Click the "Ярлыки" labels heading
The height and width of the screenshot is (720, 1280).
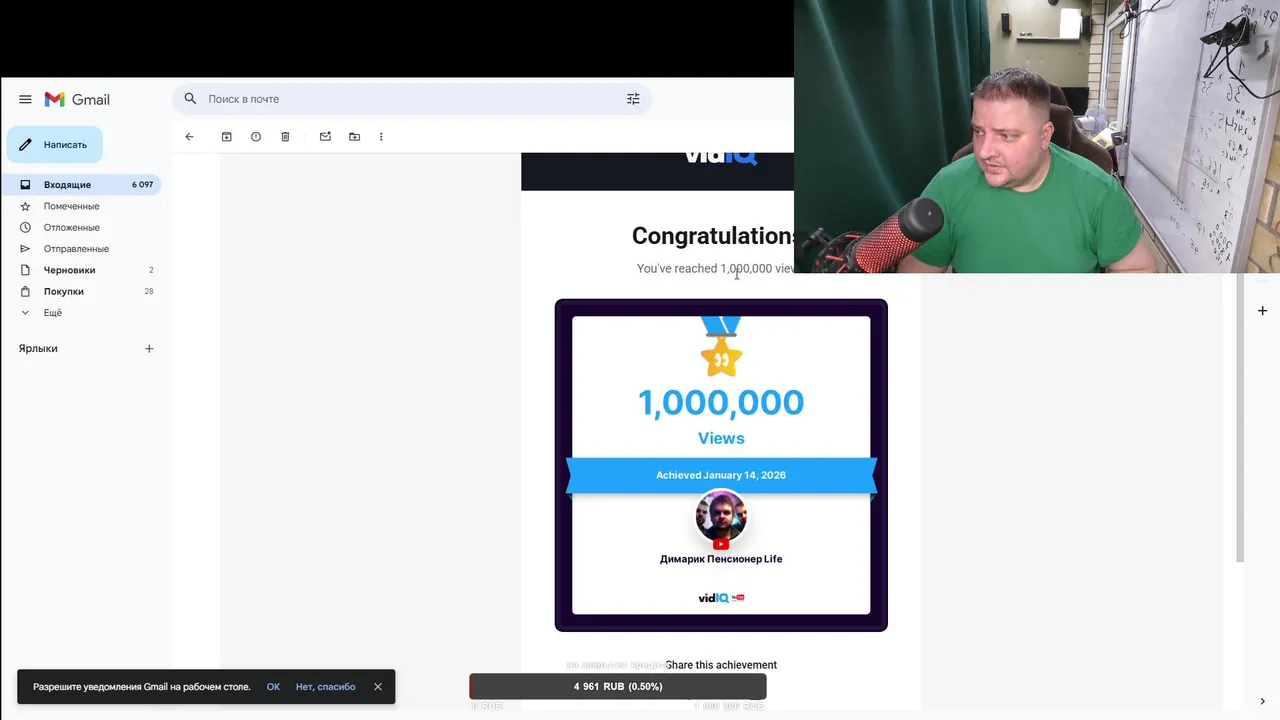click(38, 349)
